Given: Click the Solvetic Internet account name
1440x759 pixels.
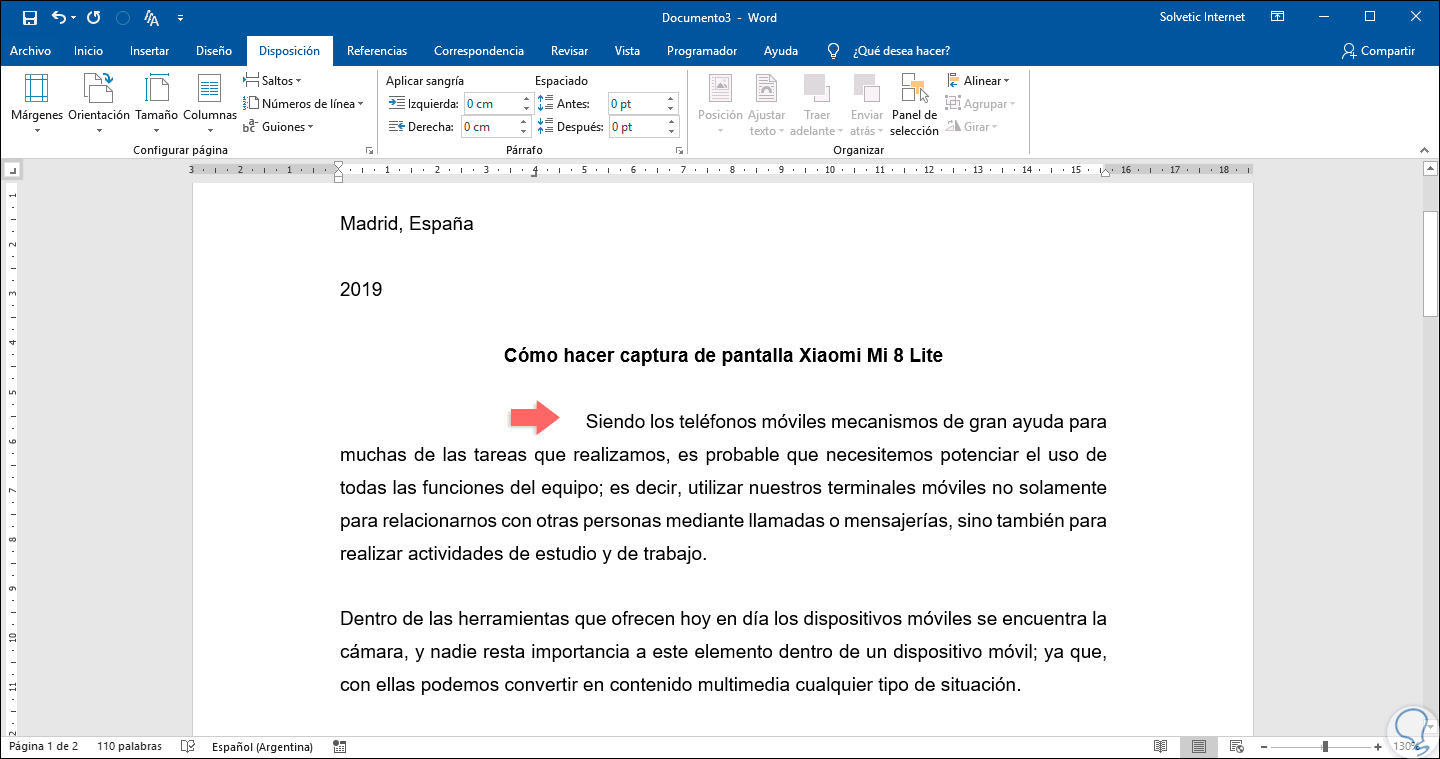Looking at the screenshot, I should [x=1203, y=17].
